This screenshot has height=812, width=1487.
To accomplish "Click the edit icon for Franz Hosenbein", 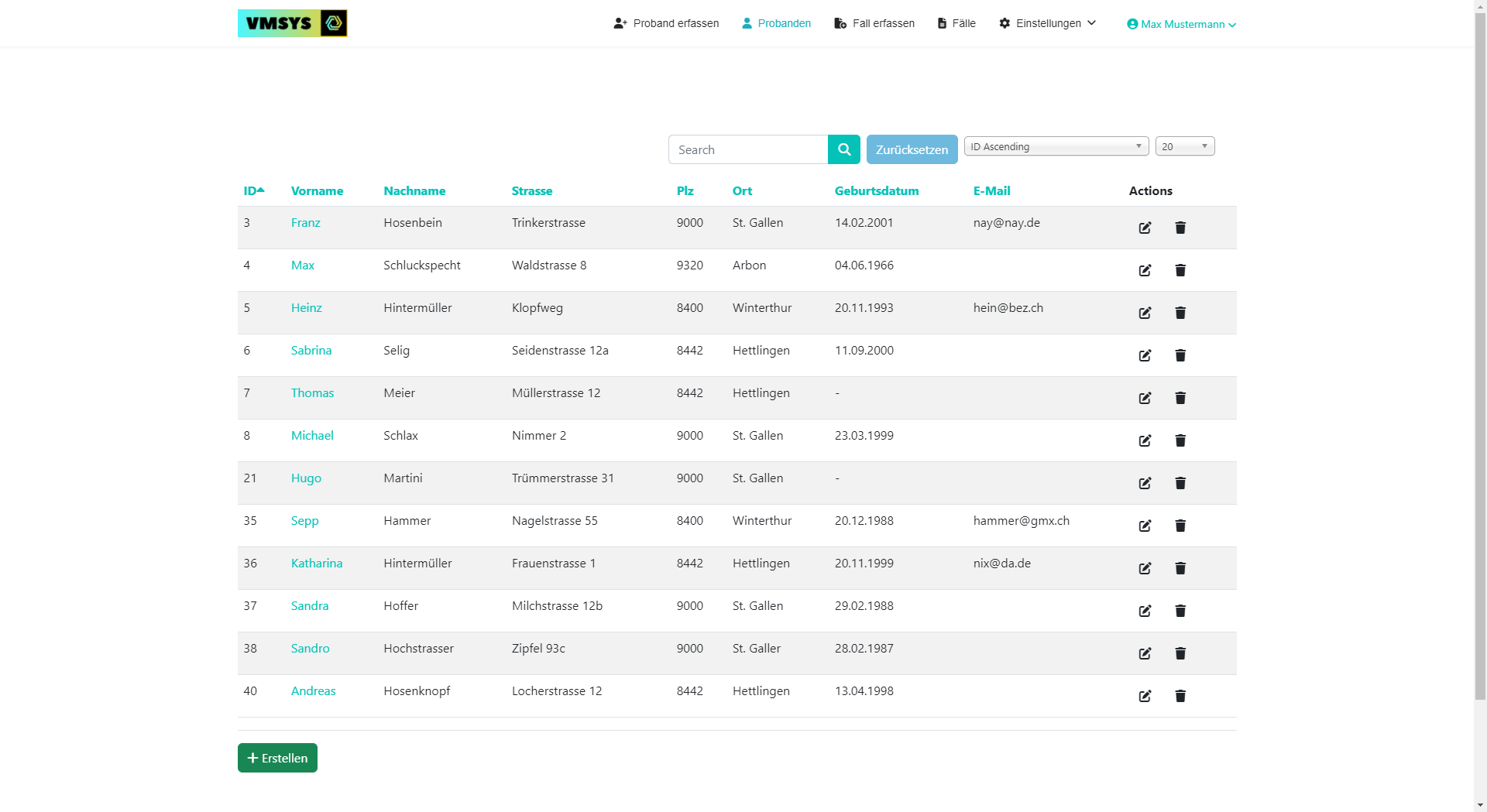I will coord(1145,228).
